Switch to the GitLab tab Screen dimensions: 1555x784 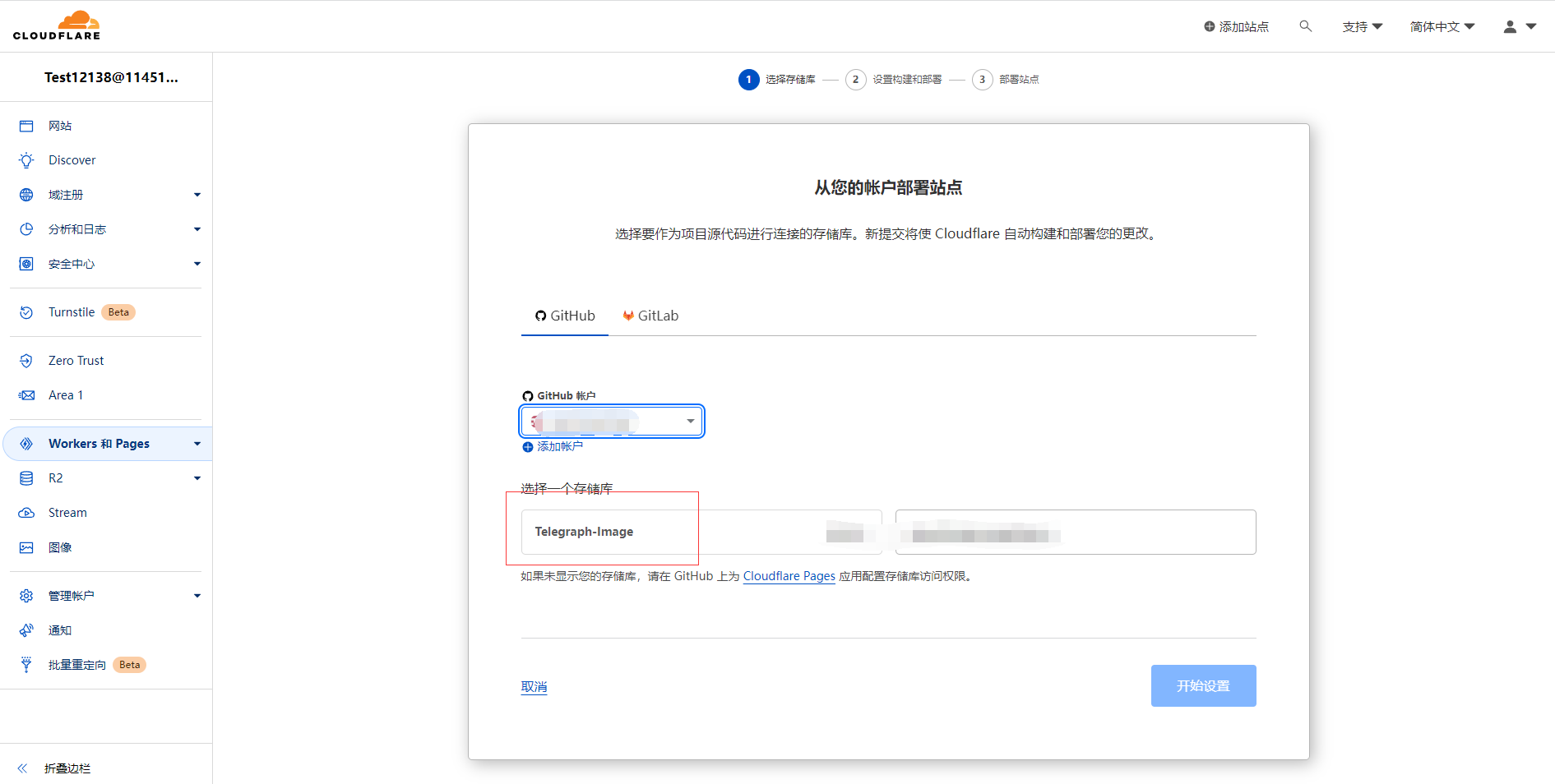pyautogui.click(x=650, y=316)
